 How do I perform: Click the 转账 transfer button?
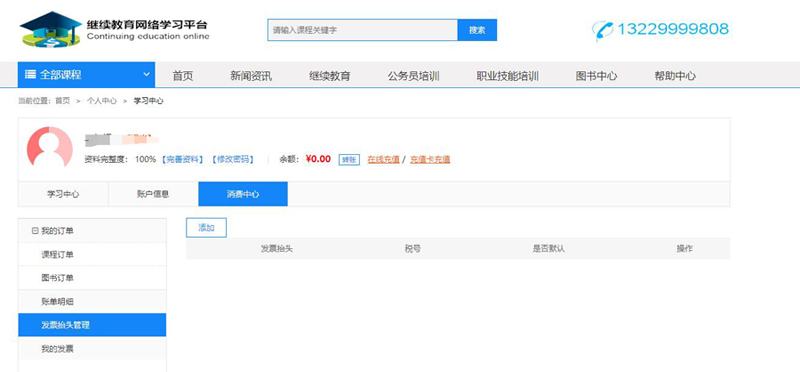(x=348, y=160)
